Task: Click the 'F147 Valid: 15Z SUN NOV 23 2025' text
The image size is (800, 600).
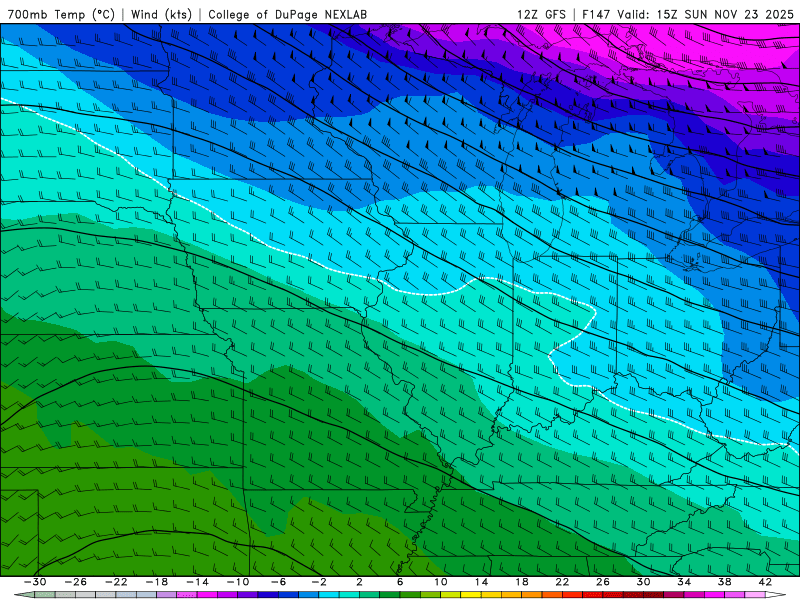Action: (688, 14)
